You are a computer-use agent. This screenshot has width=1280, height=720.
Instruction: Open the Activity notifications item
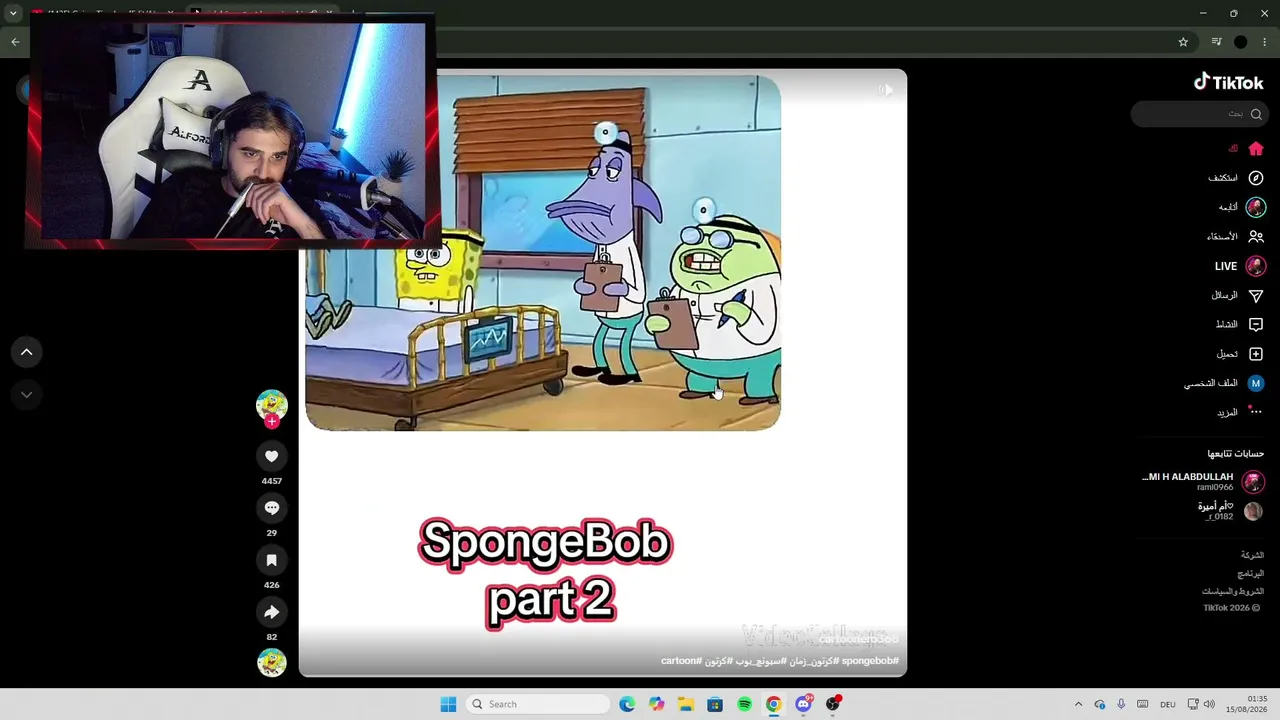1240,325
